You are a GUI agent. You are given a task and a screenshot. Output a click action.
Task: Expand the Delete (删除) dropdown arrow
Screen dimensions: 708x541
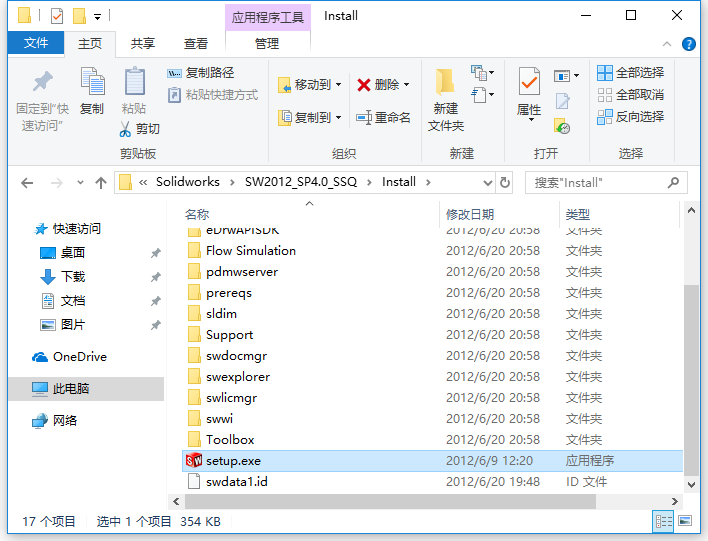406,84
